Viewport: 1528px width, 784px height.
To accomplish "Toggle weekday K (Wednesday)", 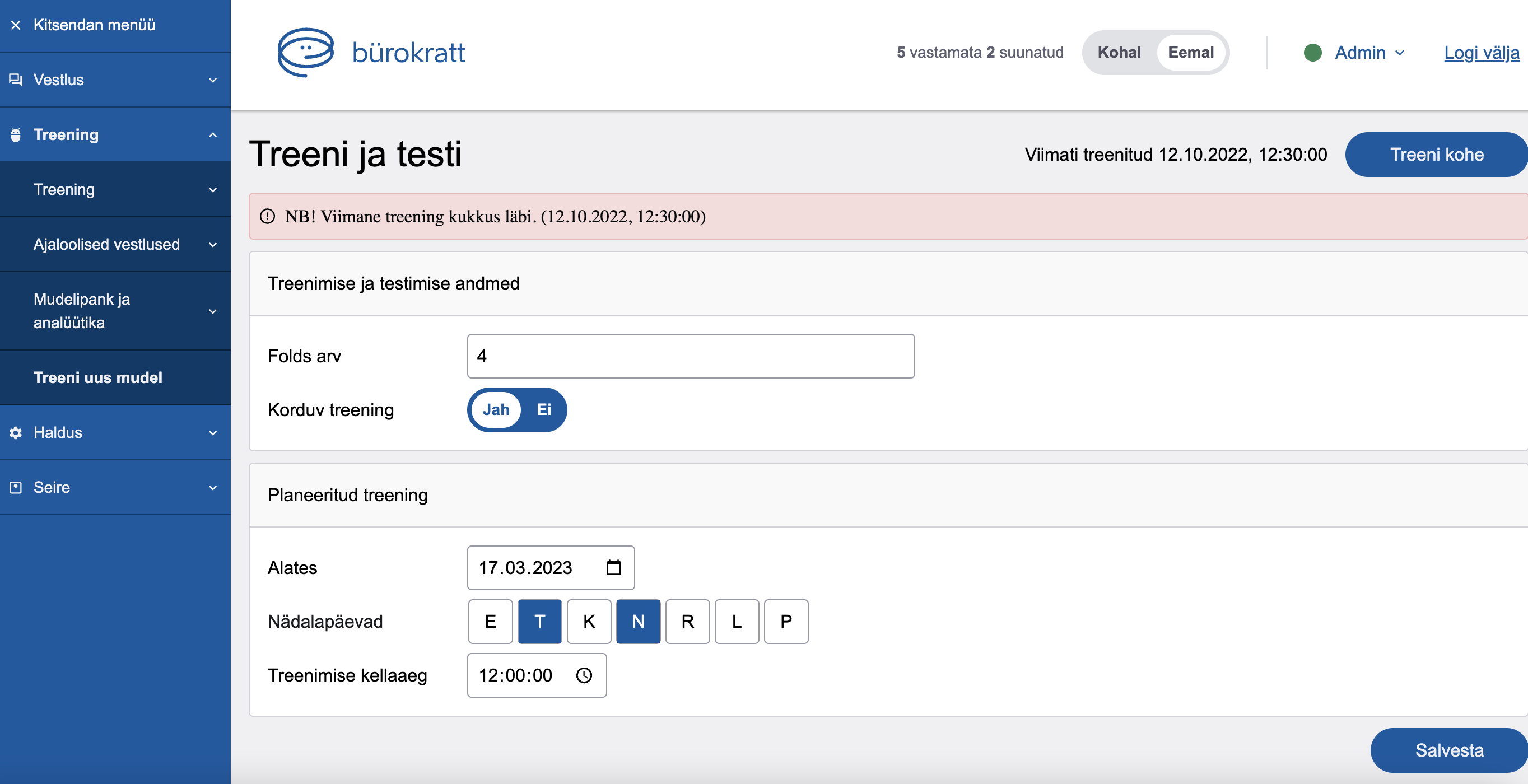I will (x=589, y=621).
